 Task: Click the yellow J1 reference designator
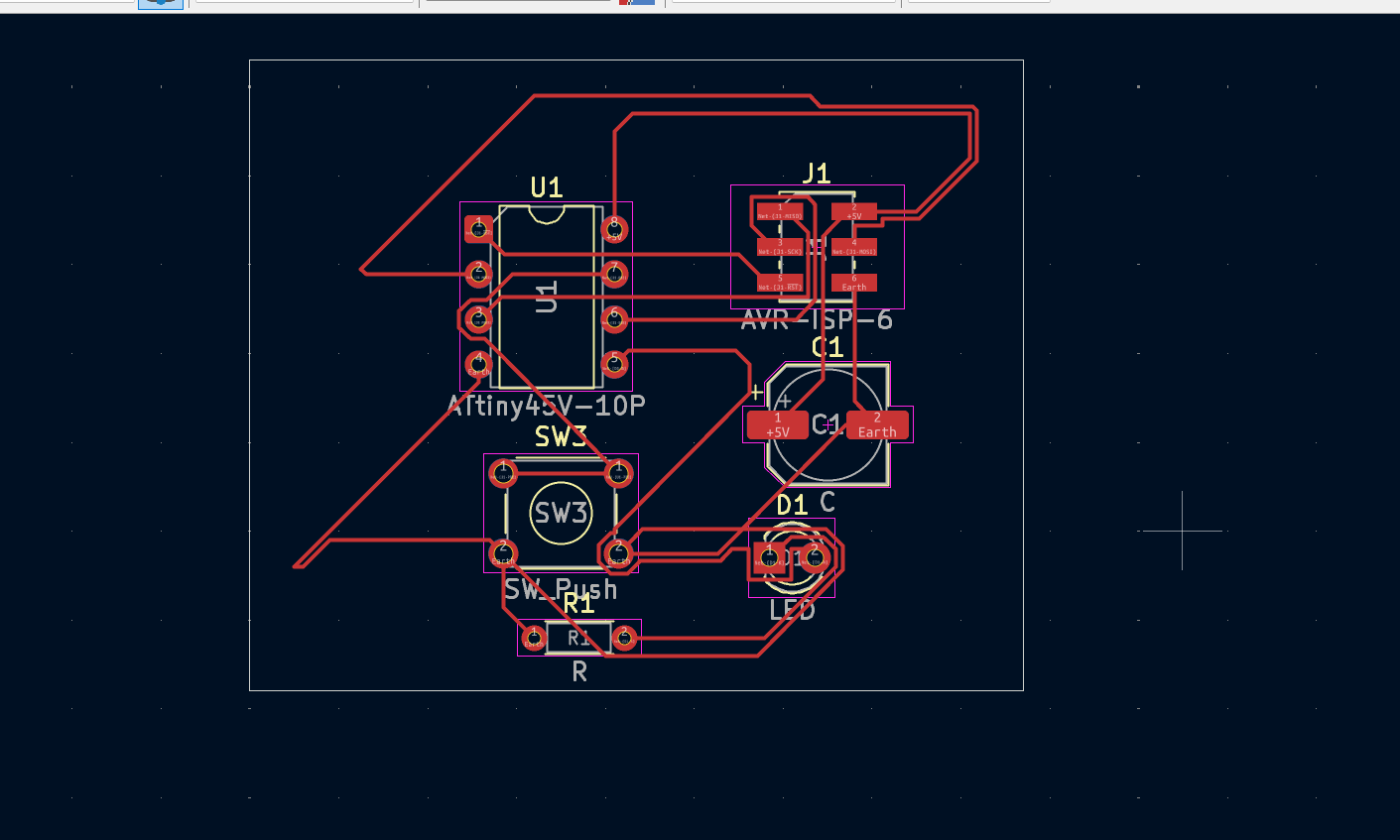coord(816,175)
